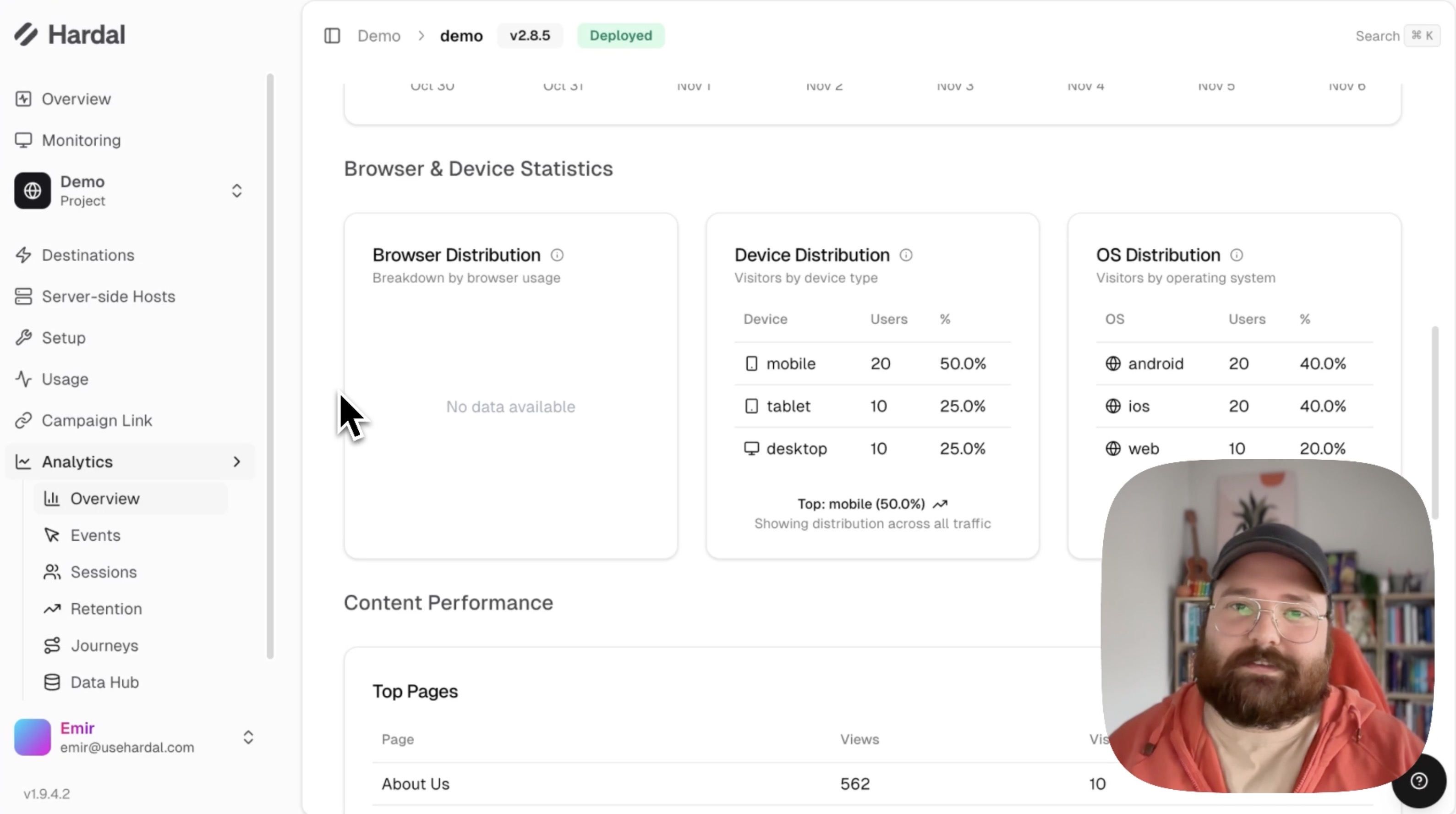Click the Deployed status badge

(x=621, y=36)
